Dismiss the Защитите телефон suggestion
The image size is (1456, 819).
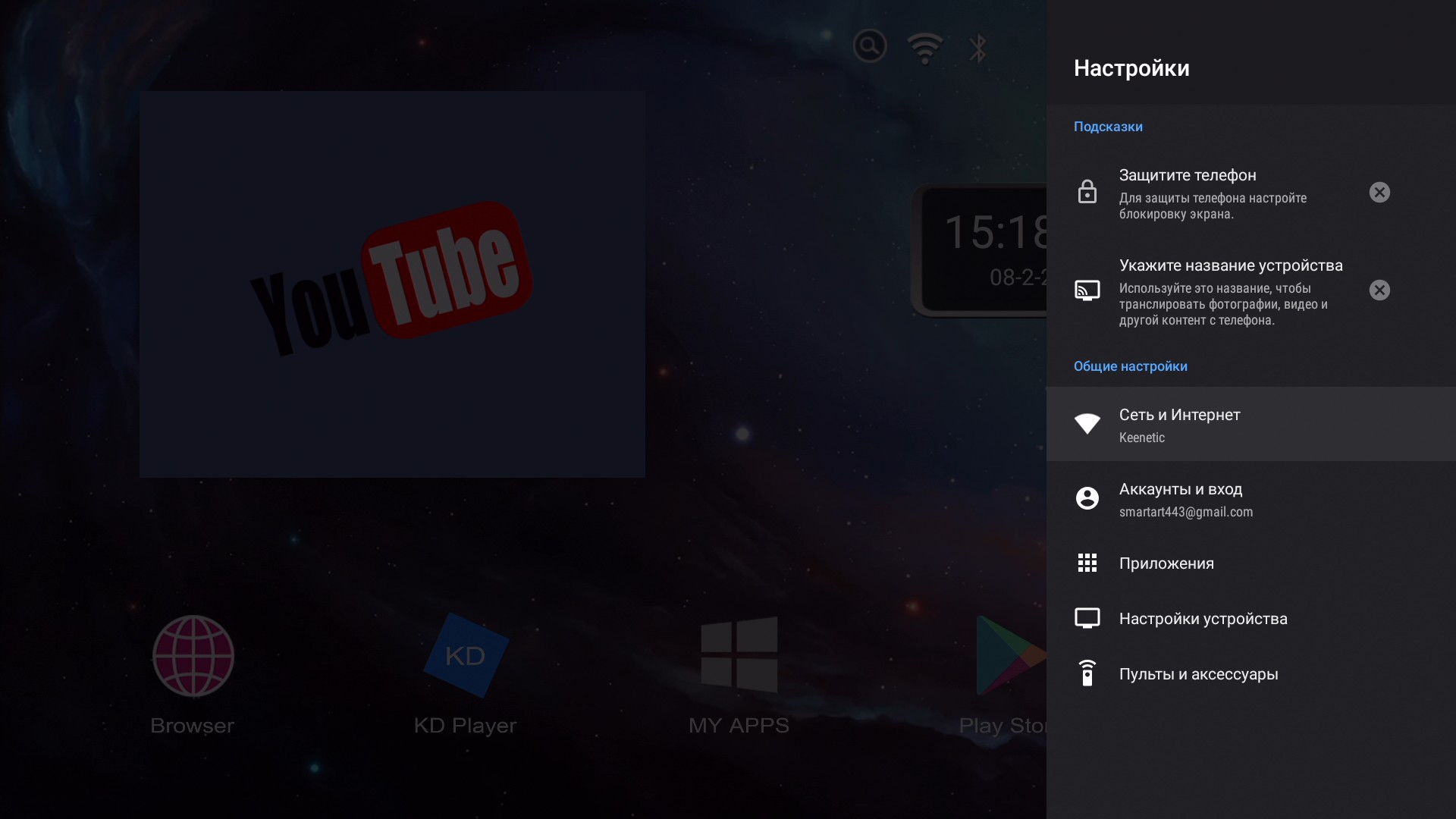[1379, 193]
